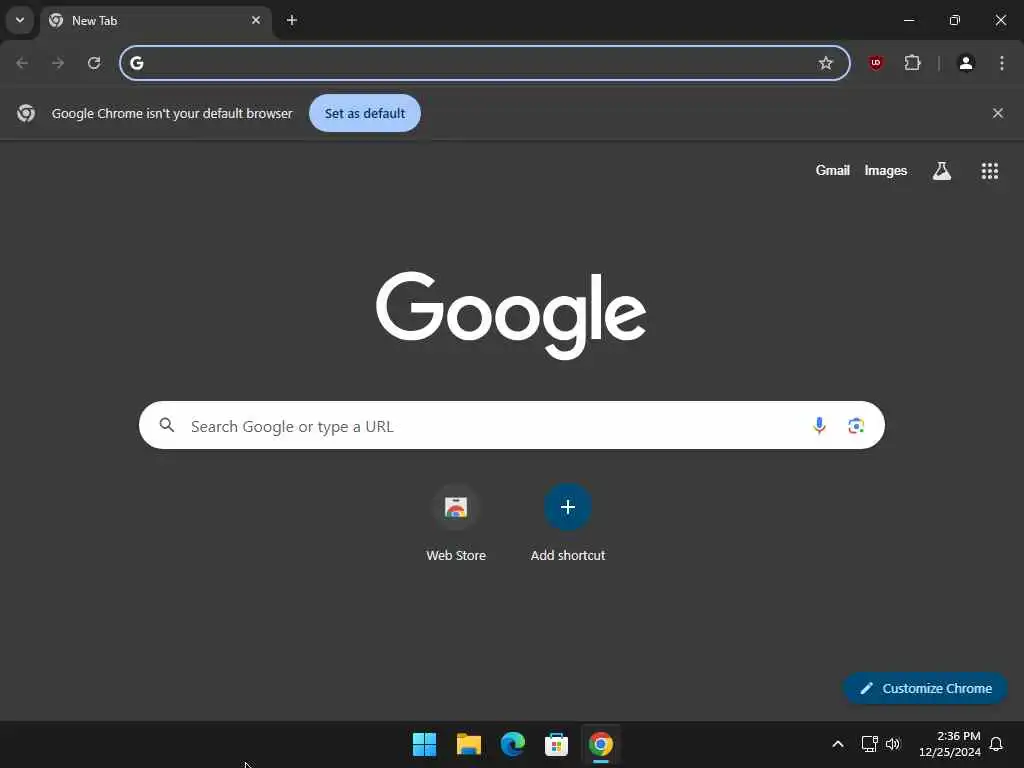Click the Google logo

(511, 315)
